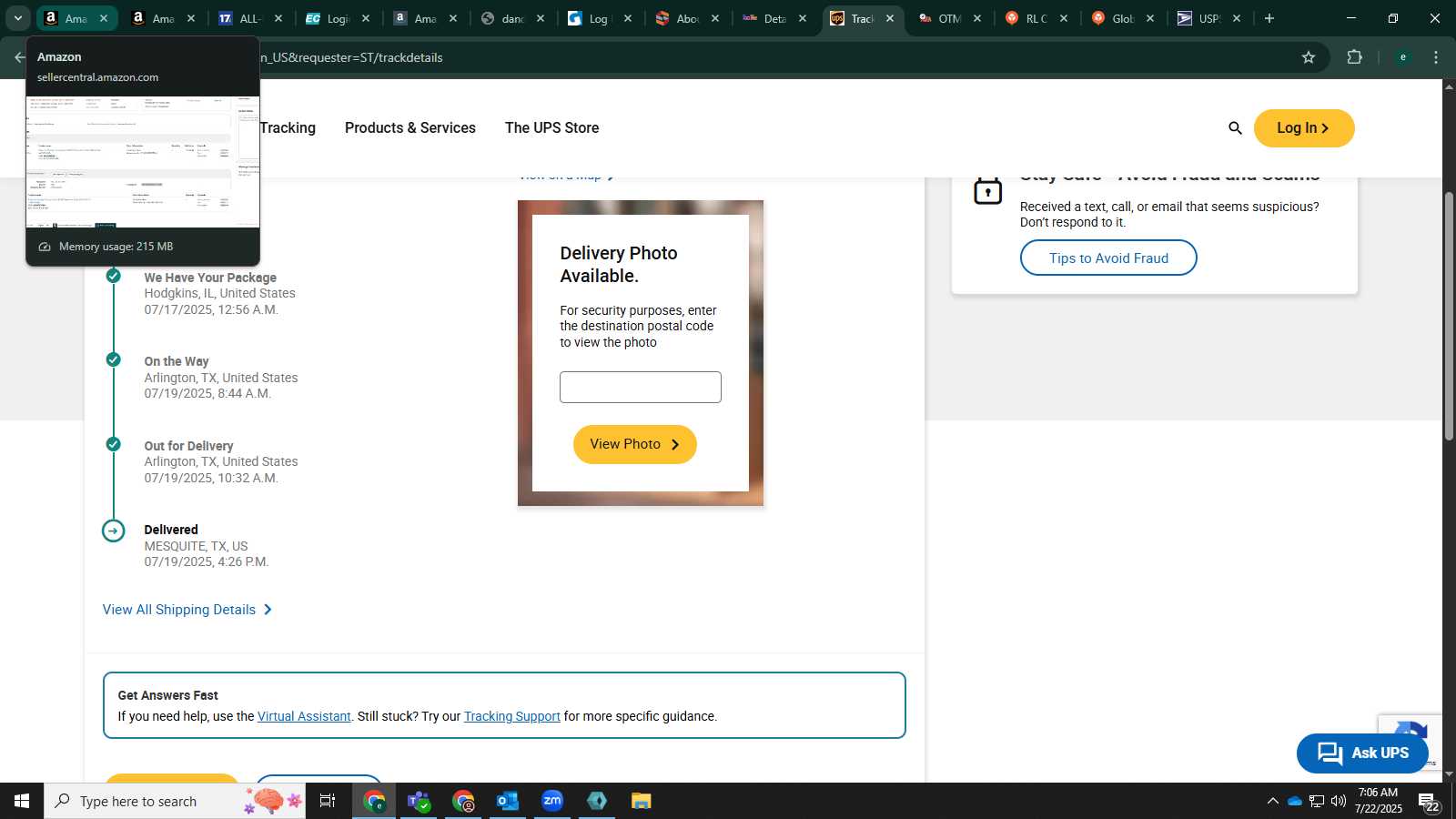The image size is (1456, 819).
Task: Open Zoom from the taskbar
Action: point(552,801)
